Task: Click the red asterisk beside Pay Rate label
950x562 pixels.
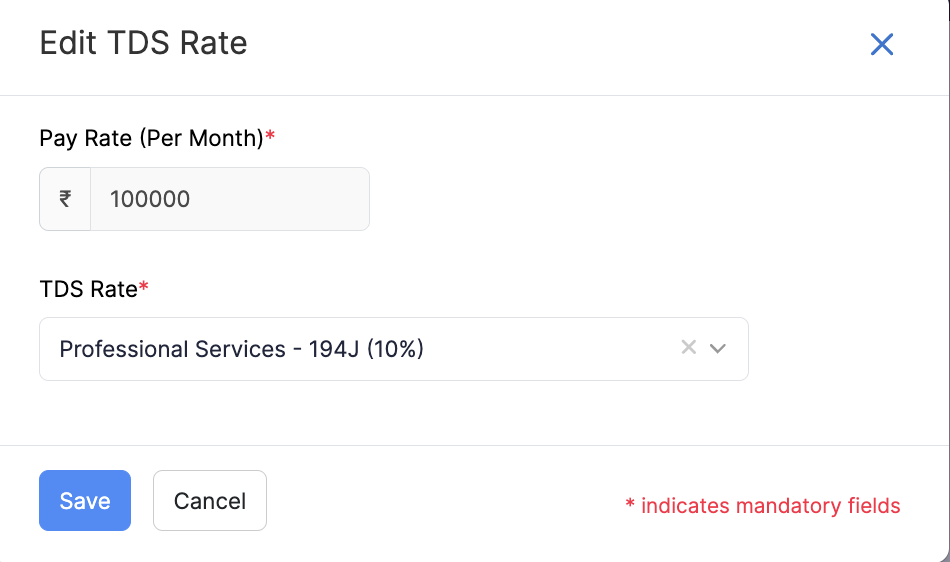Action: tap(270, 137)
